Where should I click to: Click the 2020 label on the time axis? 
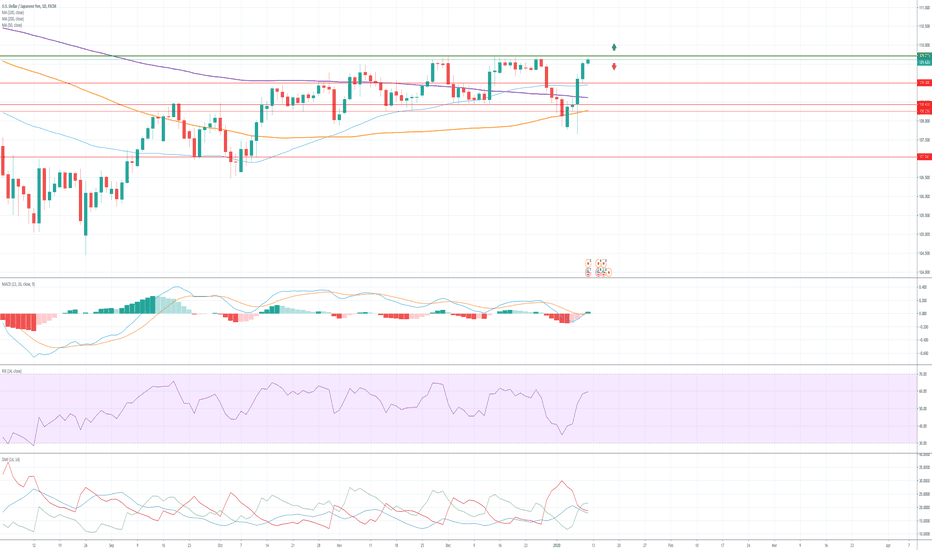558,546
